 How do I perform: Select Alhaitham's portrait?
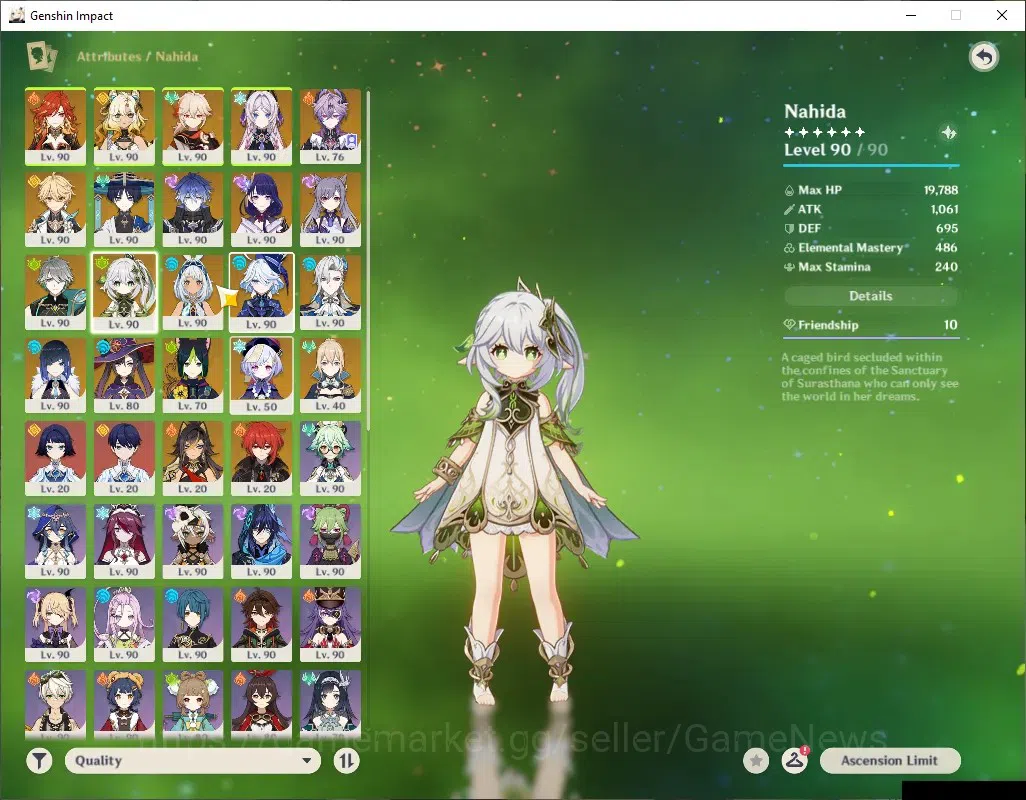coord(55,292)
